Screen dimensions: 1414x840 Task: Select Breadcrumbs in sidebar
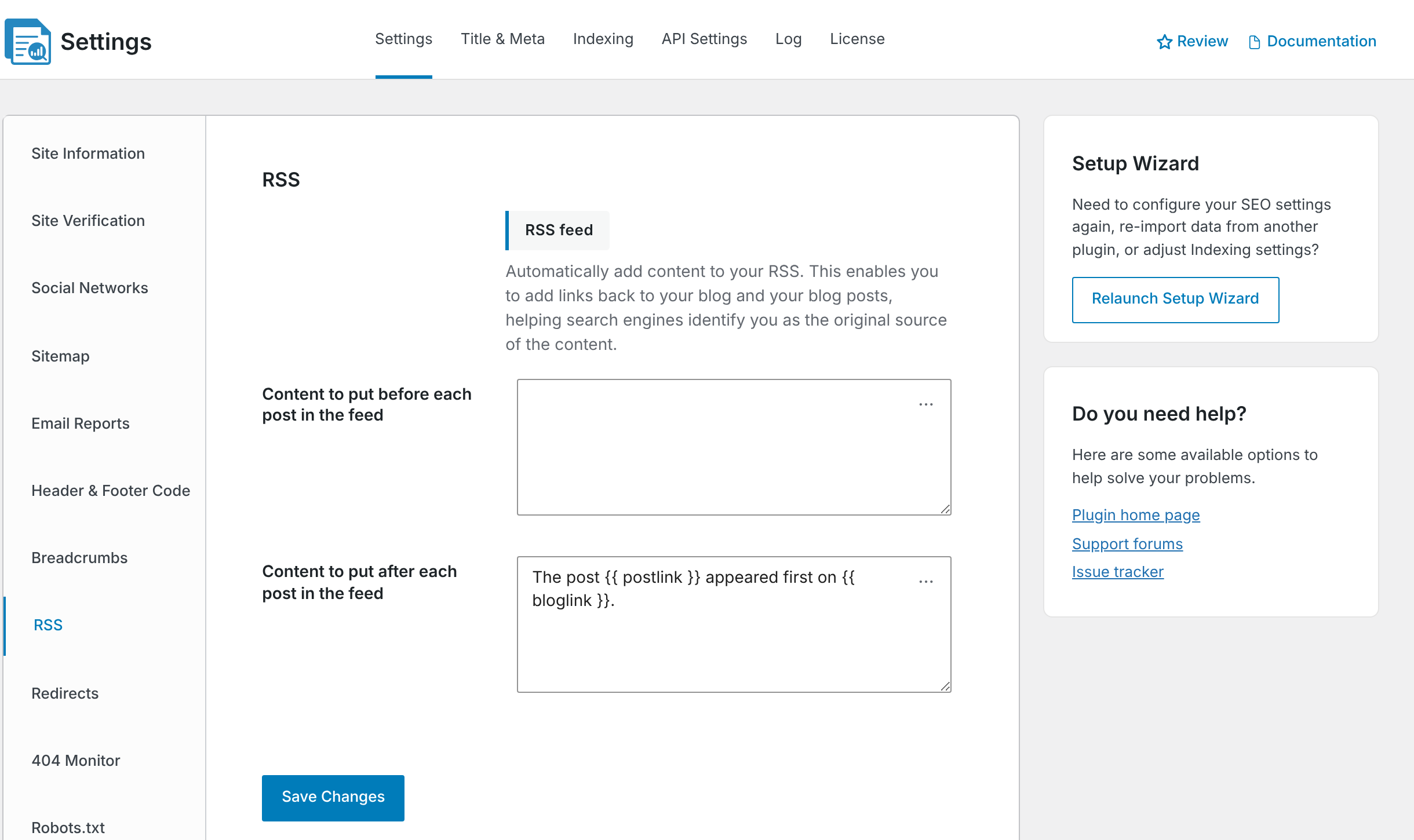pyautogui.click(x=79, y=558)
